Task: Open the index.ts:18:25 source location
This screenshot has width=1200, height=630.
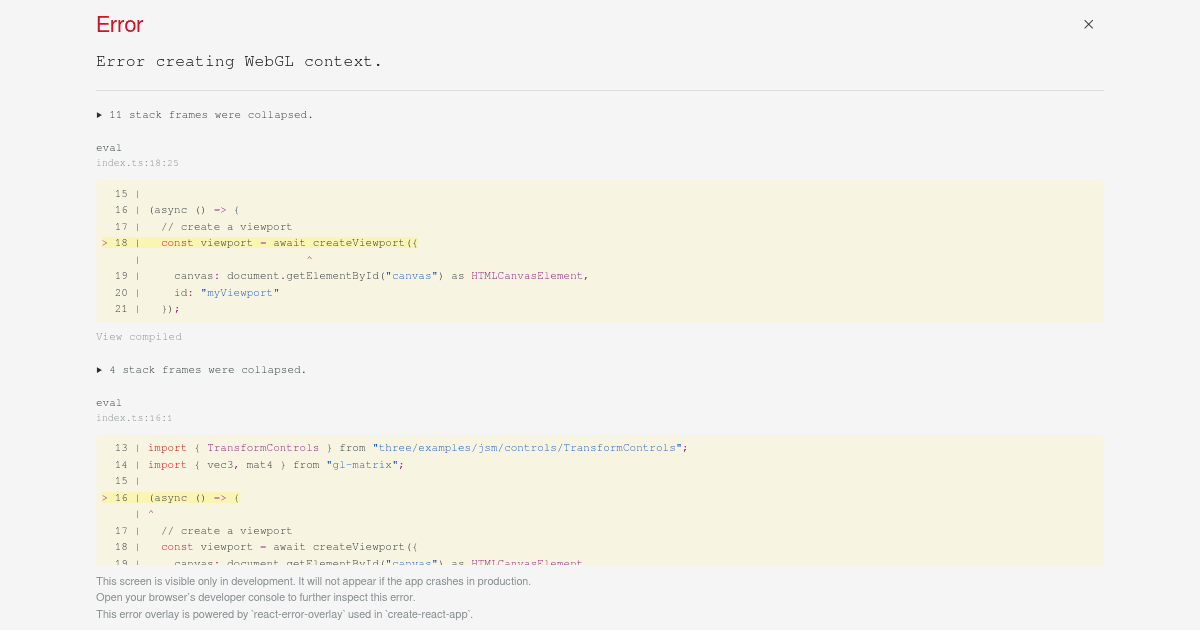Action: click(x=137, y=163)
